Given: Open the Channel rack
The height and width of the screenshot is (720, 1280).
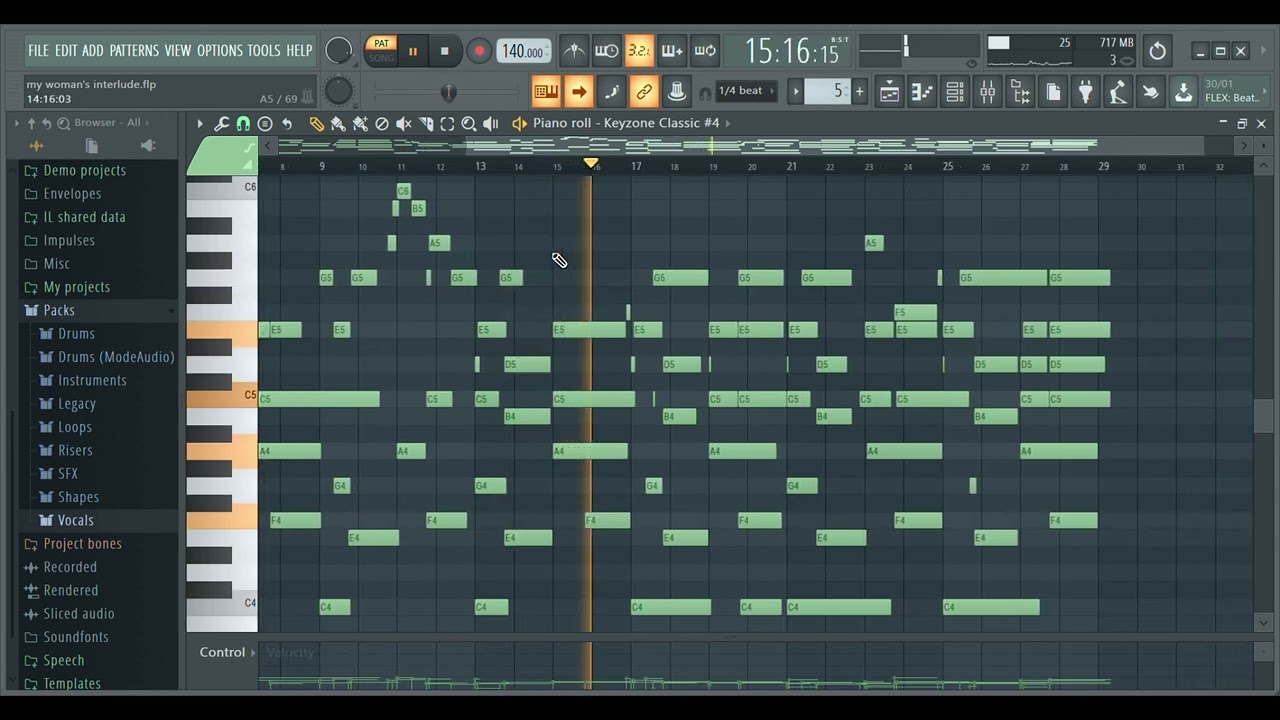Looking at the screenshot, I should coord(955,93).
